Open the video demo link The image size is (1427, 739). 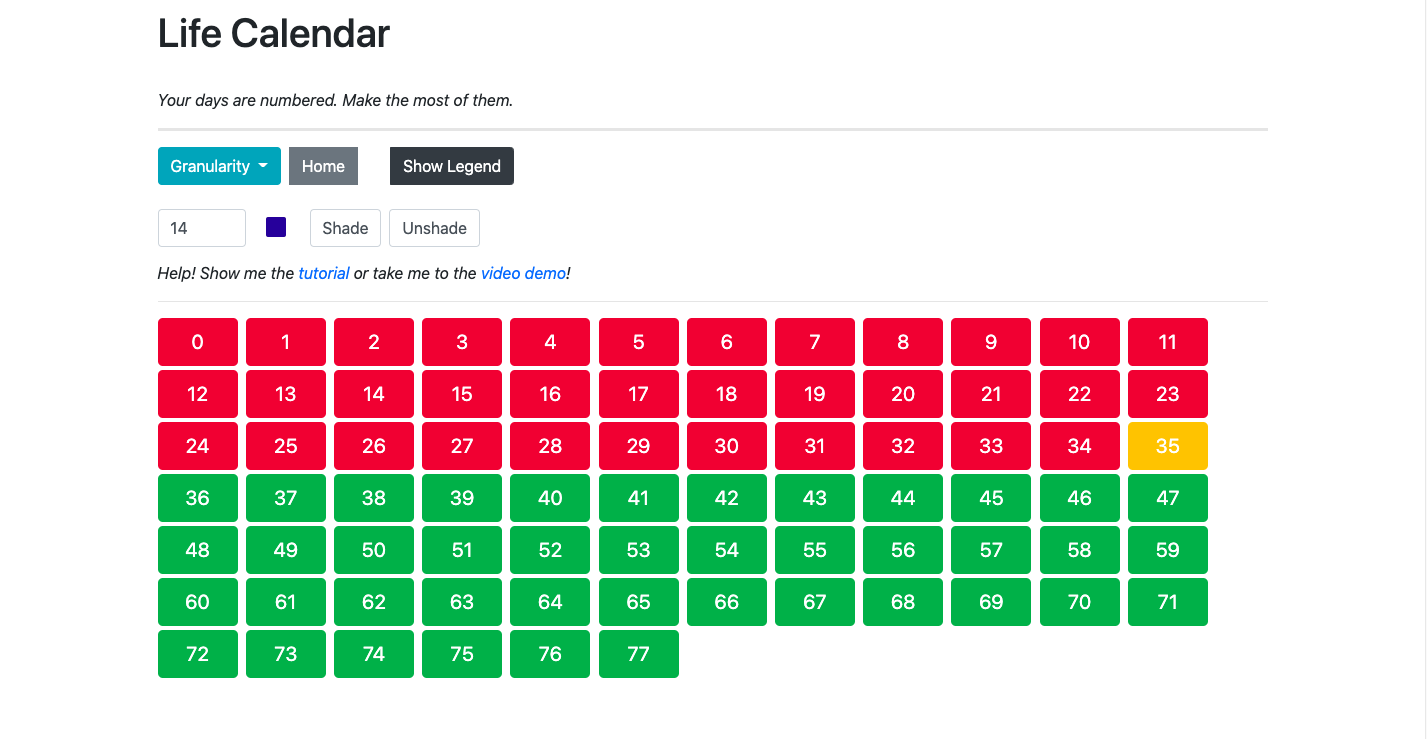click(524, 273)
